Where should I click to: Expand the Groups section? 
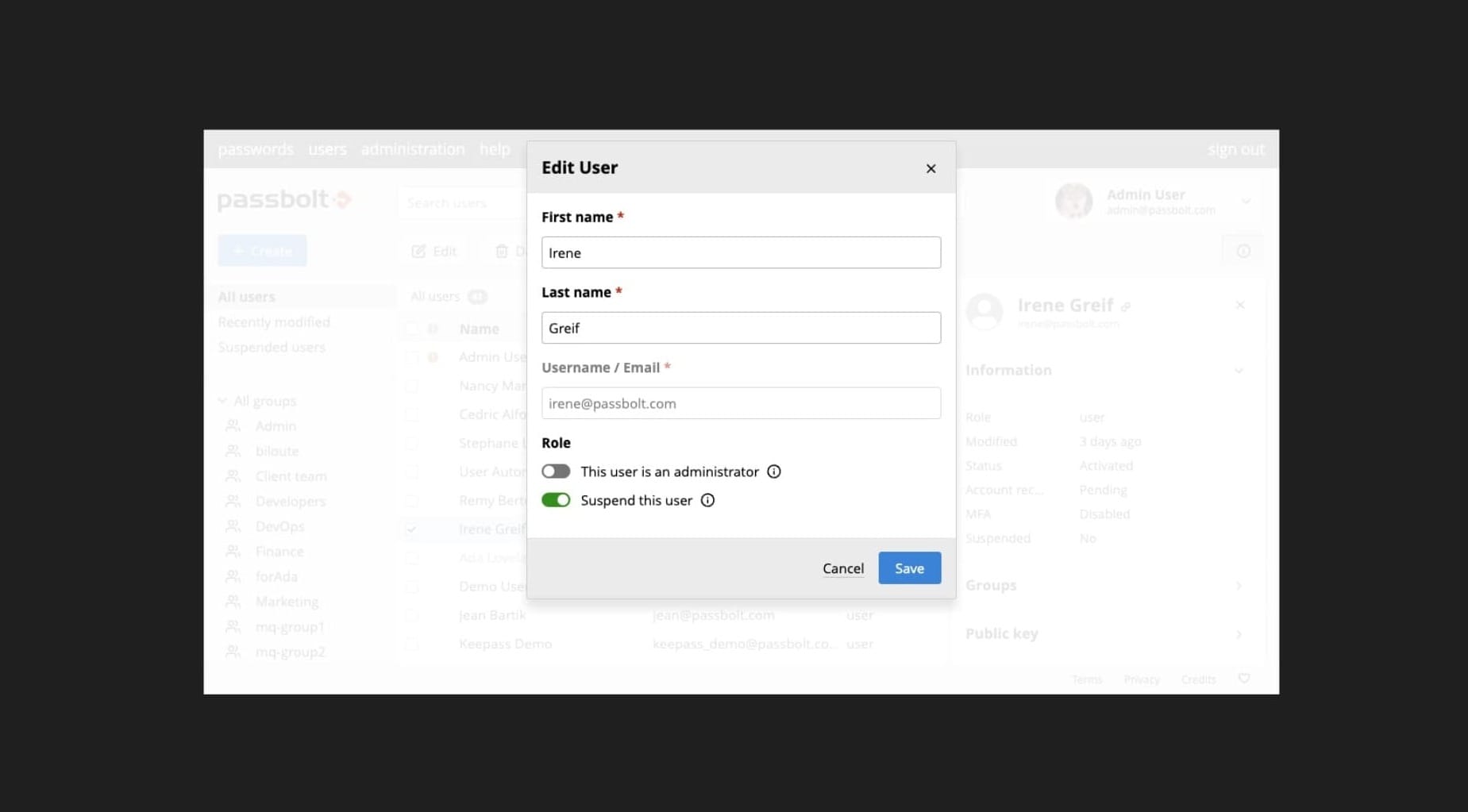(1239, 586)
